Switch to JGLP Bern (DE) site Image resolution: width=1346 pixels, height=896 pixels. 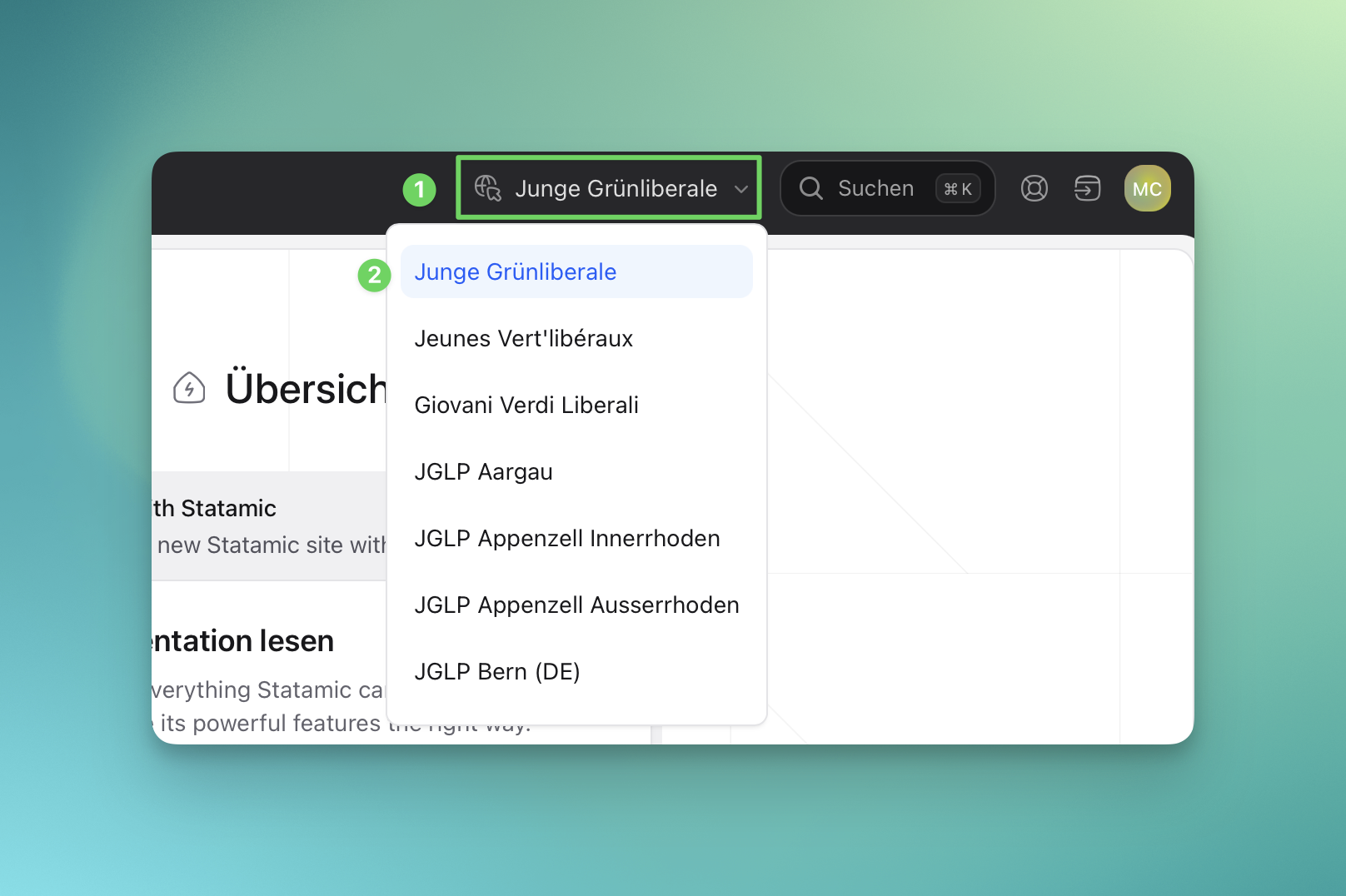(576, 671)
